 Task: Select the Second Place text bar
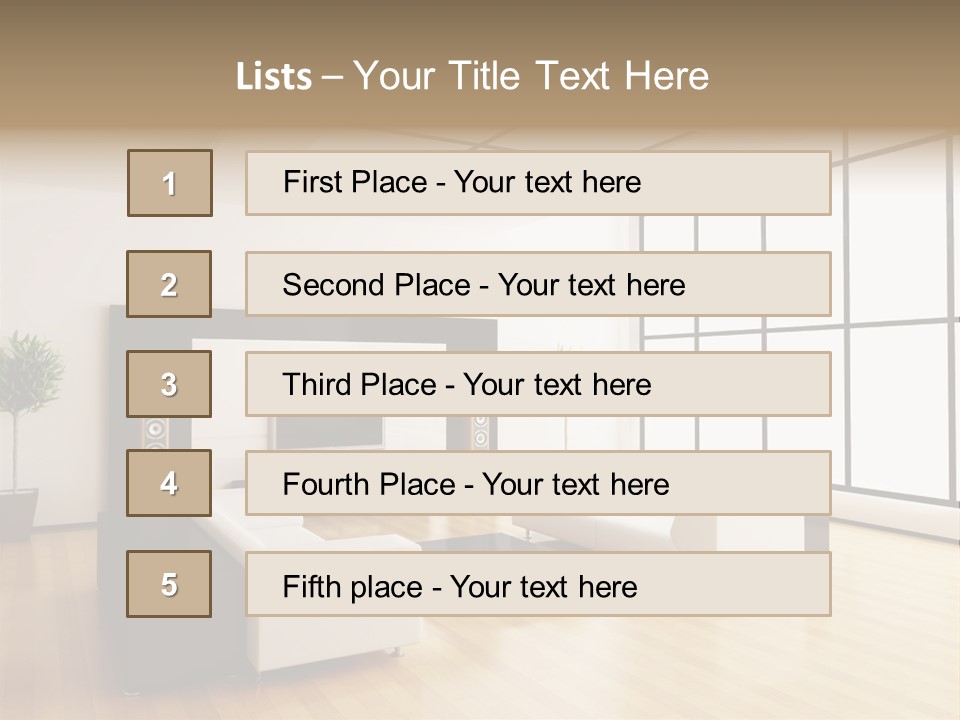point(538,284)
